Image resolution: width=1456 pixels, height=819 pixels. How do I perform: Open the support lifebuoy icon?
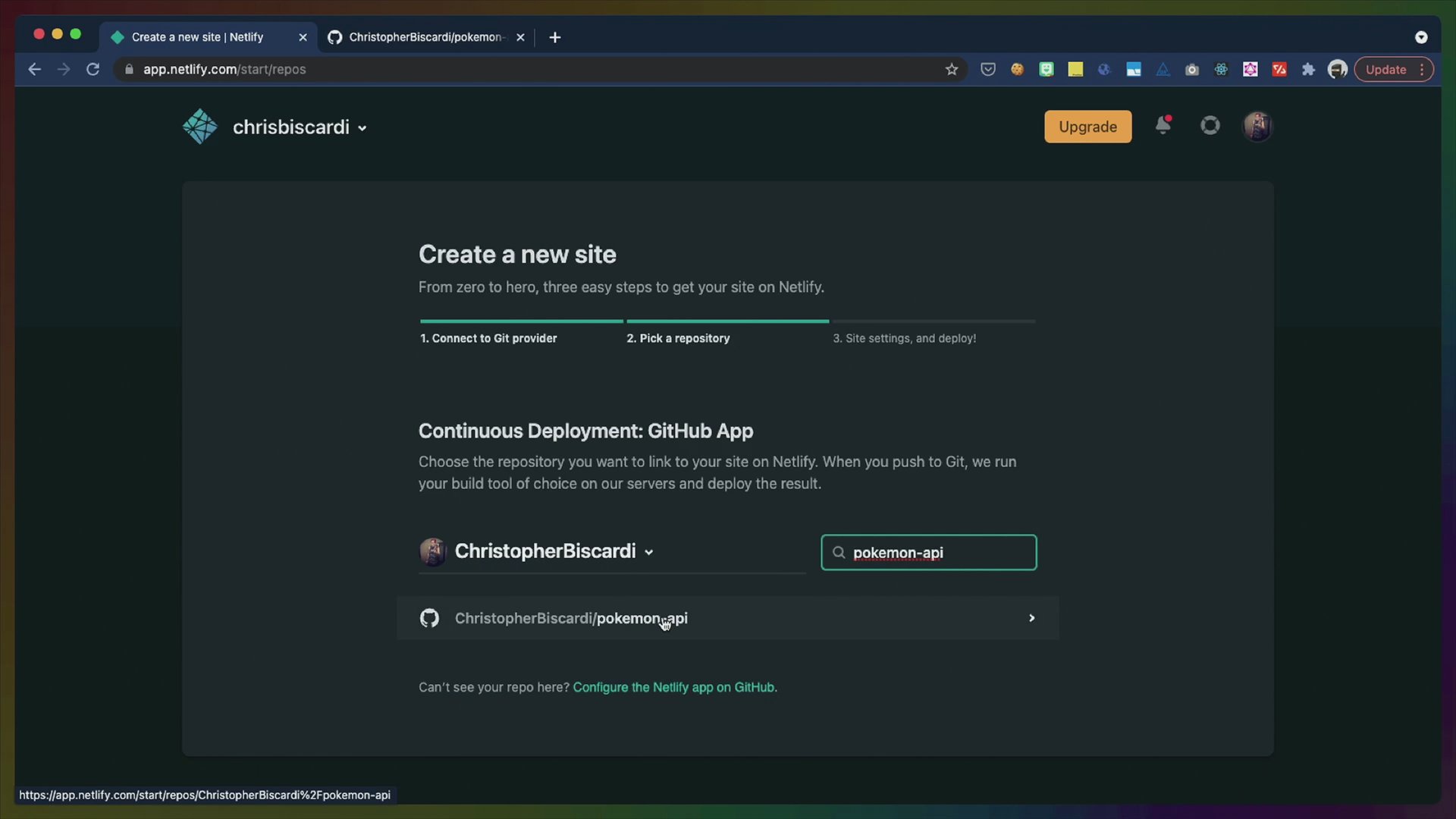click(1210, 126)
